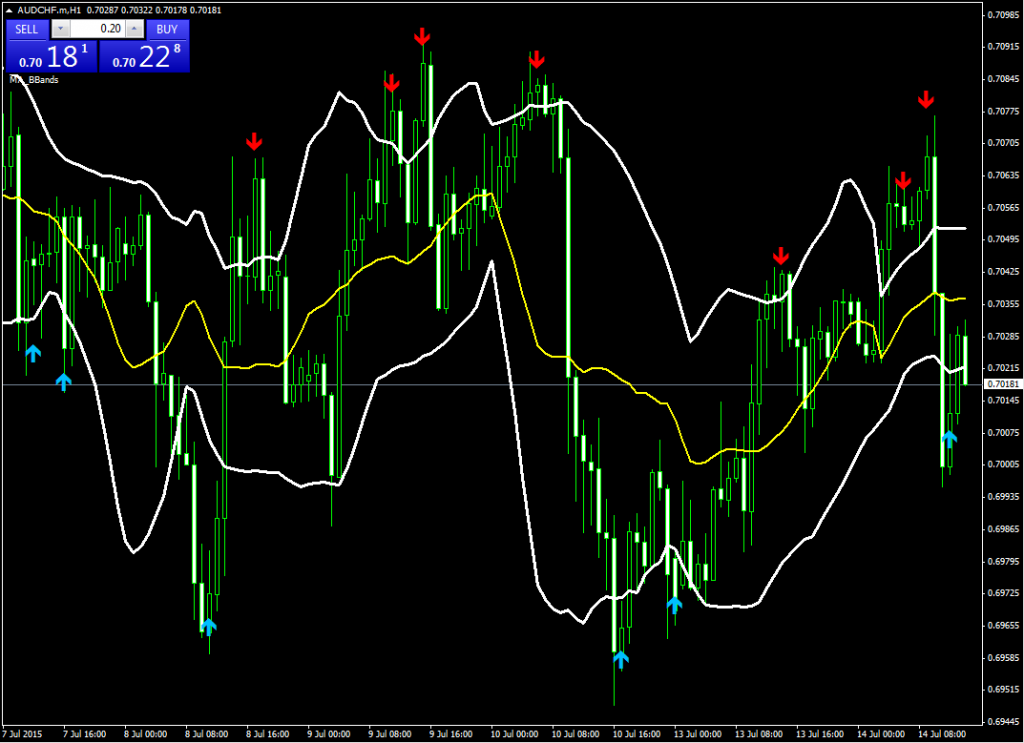Click the sell price tile 0.70 18
Image resolution: width=1024 pixels, height=743 pixels.
pos(51,56)
